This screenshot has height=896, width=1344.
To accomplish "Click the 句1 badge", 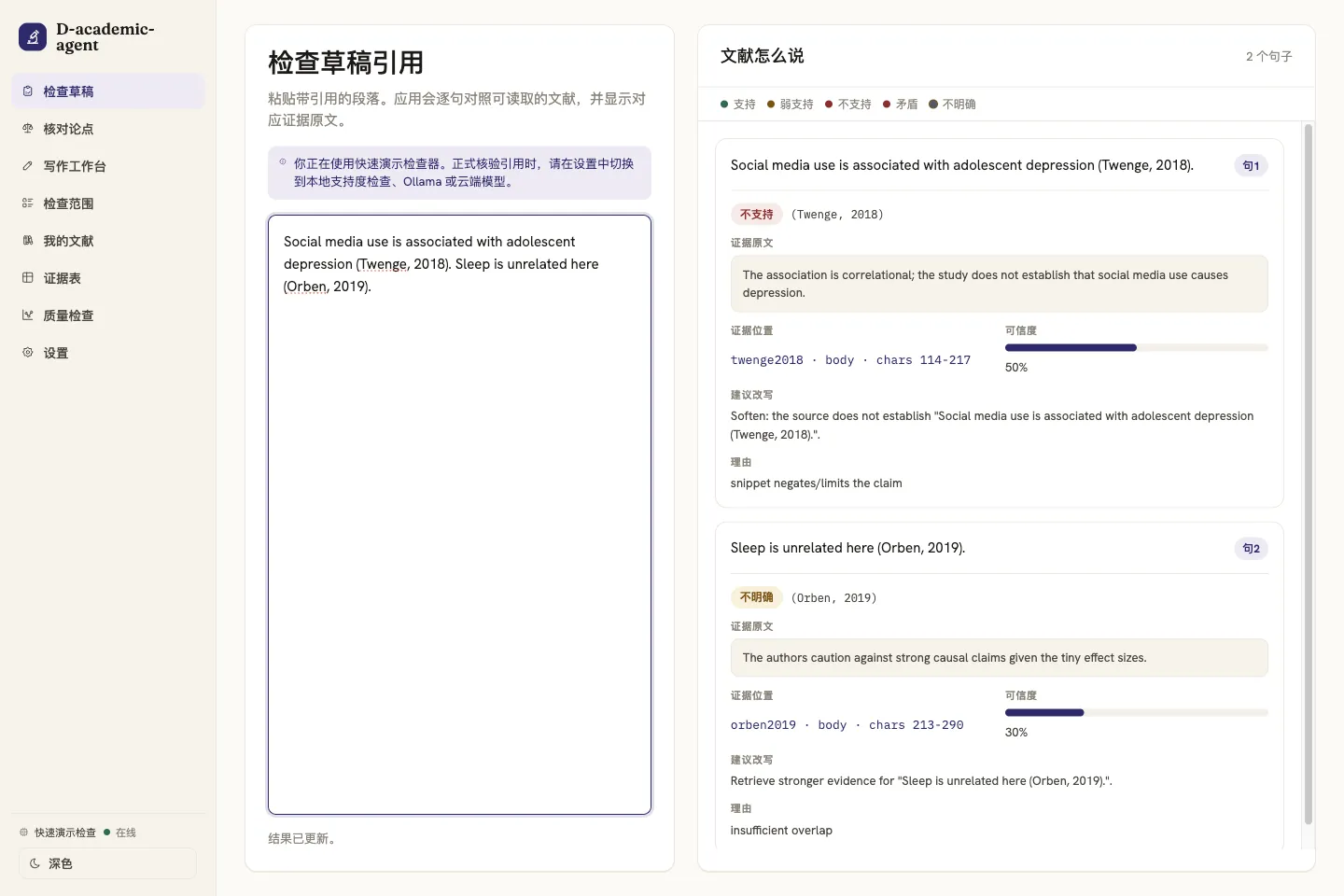I will tap(1251, 166).
